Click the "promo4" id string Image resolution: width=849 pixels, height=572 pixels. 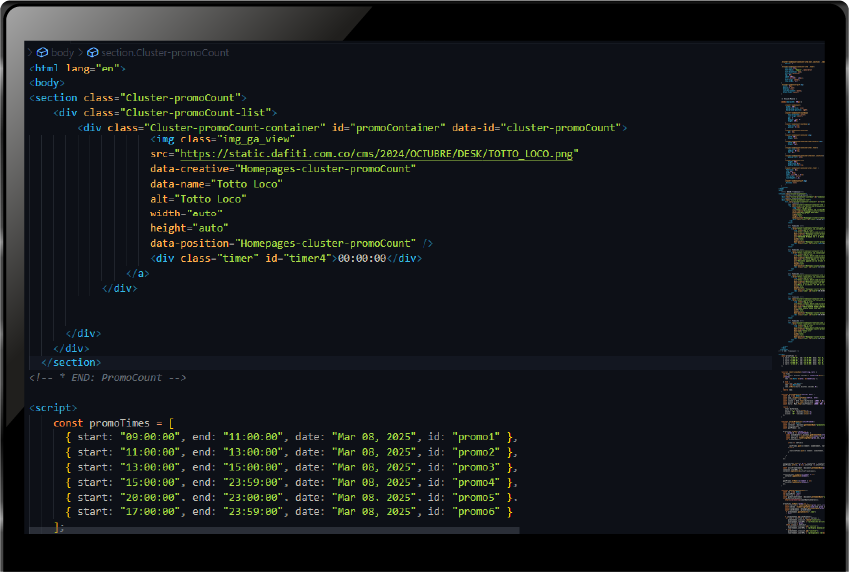coord(476,482)
